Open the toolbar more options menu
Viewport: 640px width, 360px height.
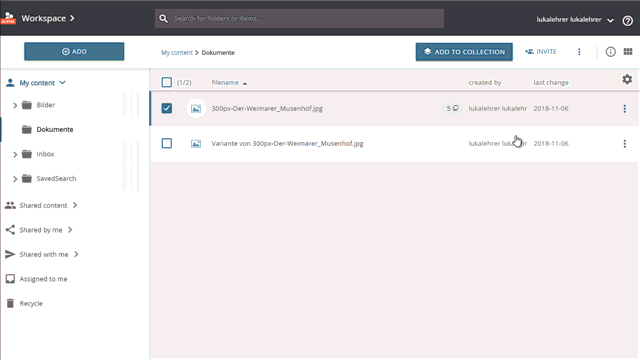click(x=579, y=52)
